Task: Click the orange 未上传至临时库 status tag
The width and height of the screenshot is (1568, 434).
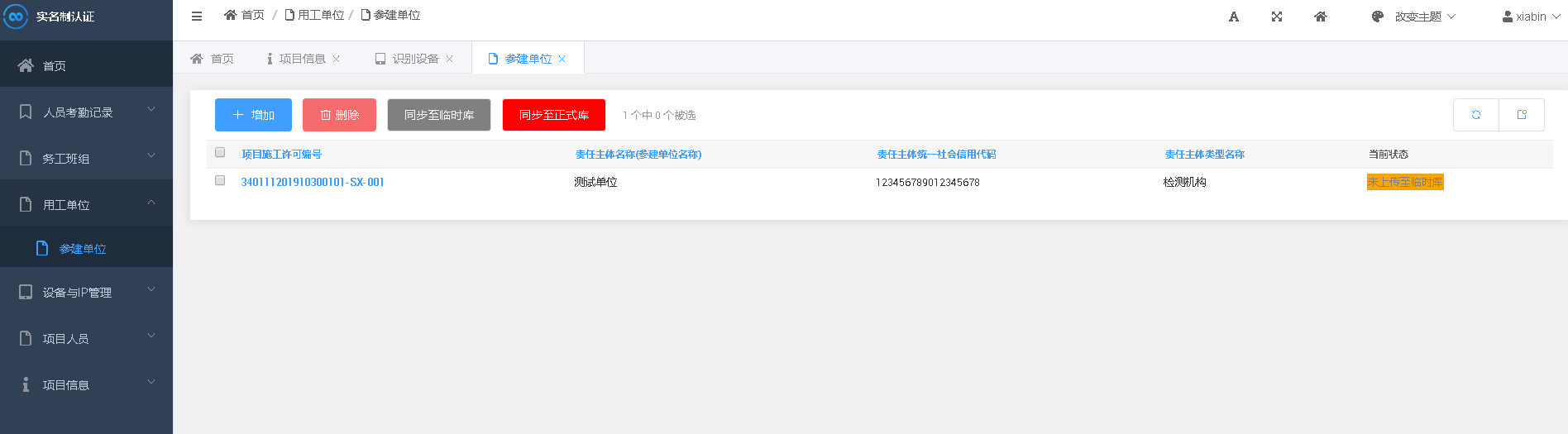Action: coord(1404,182)
